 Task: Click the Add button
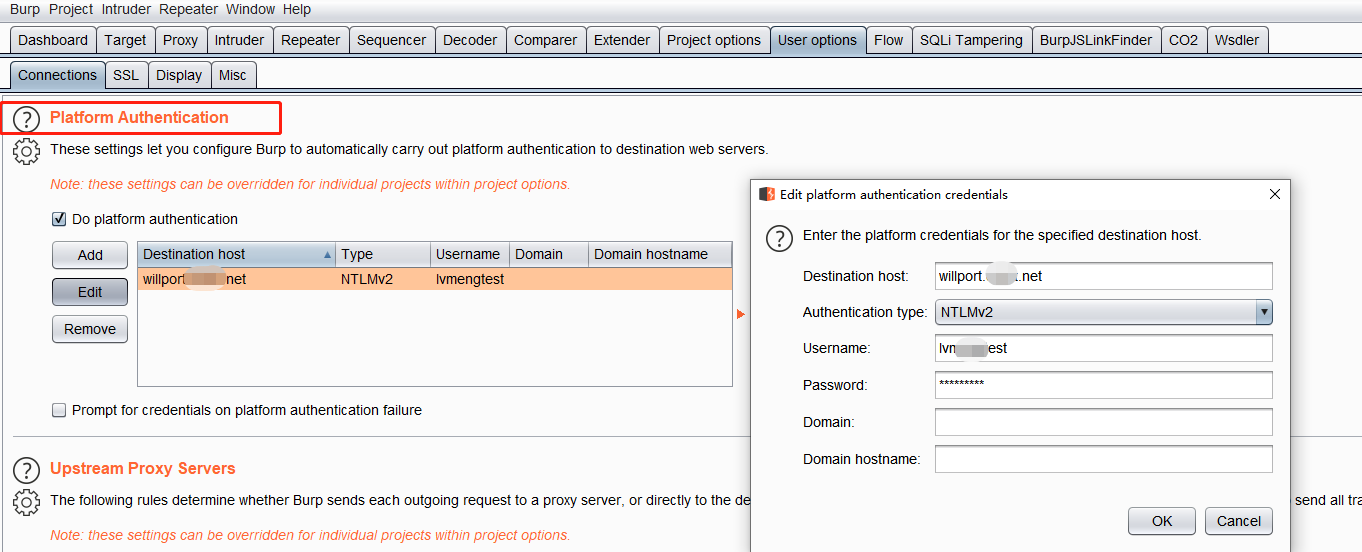coord(90,255)
